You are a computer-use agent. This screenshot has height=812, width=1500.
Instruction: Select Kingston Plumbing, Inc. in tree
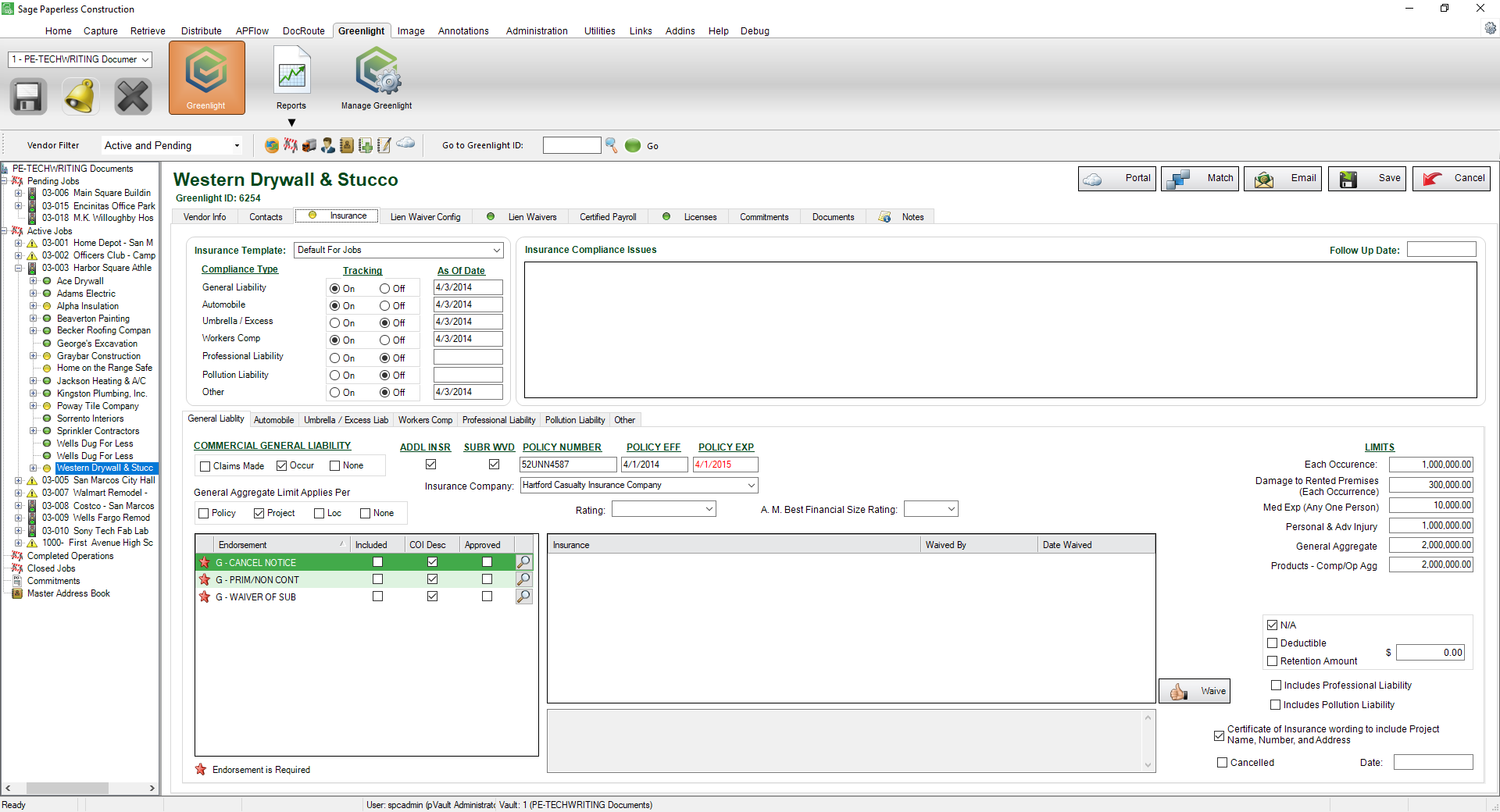coord(102,394)
